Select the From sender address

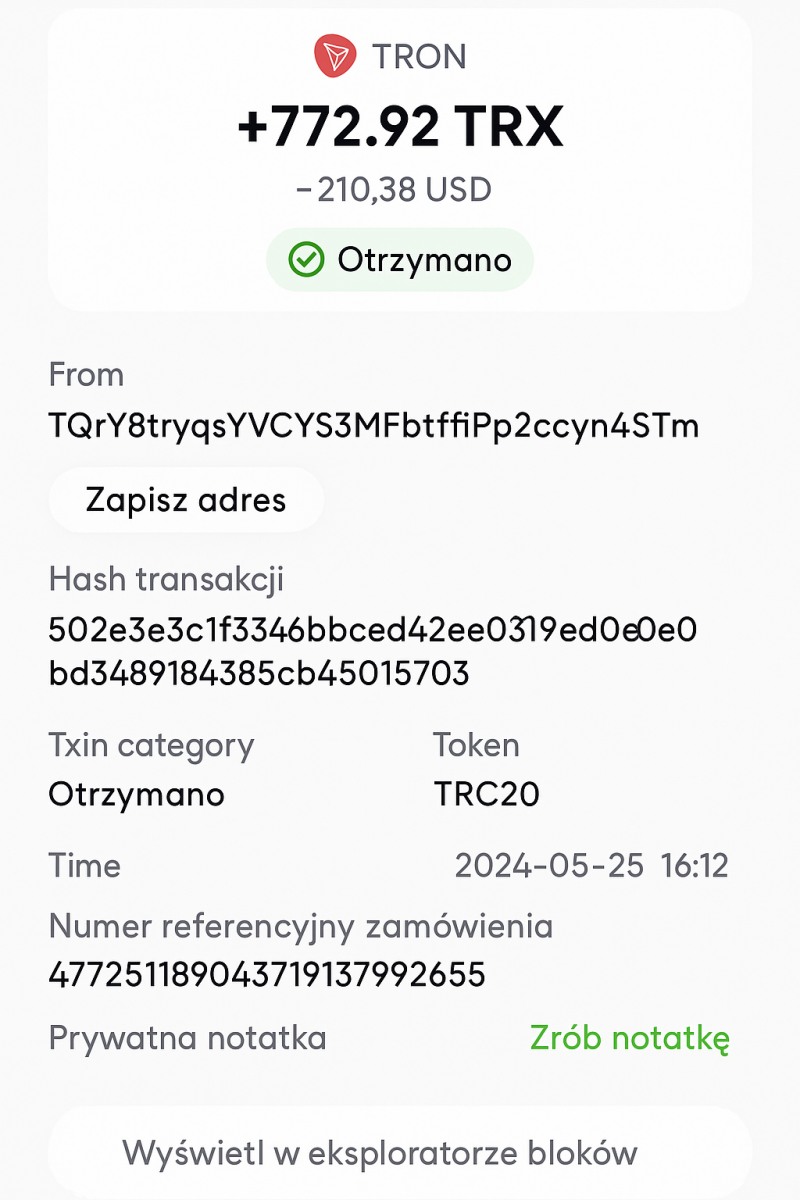[373, 426]
